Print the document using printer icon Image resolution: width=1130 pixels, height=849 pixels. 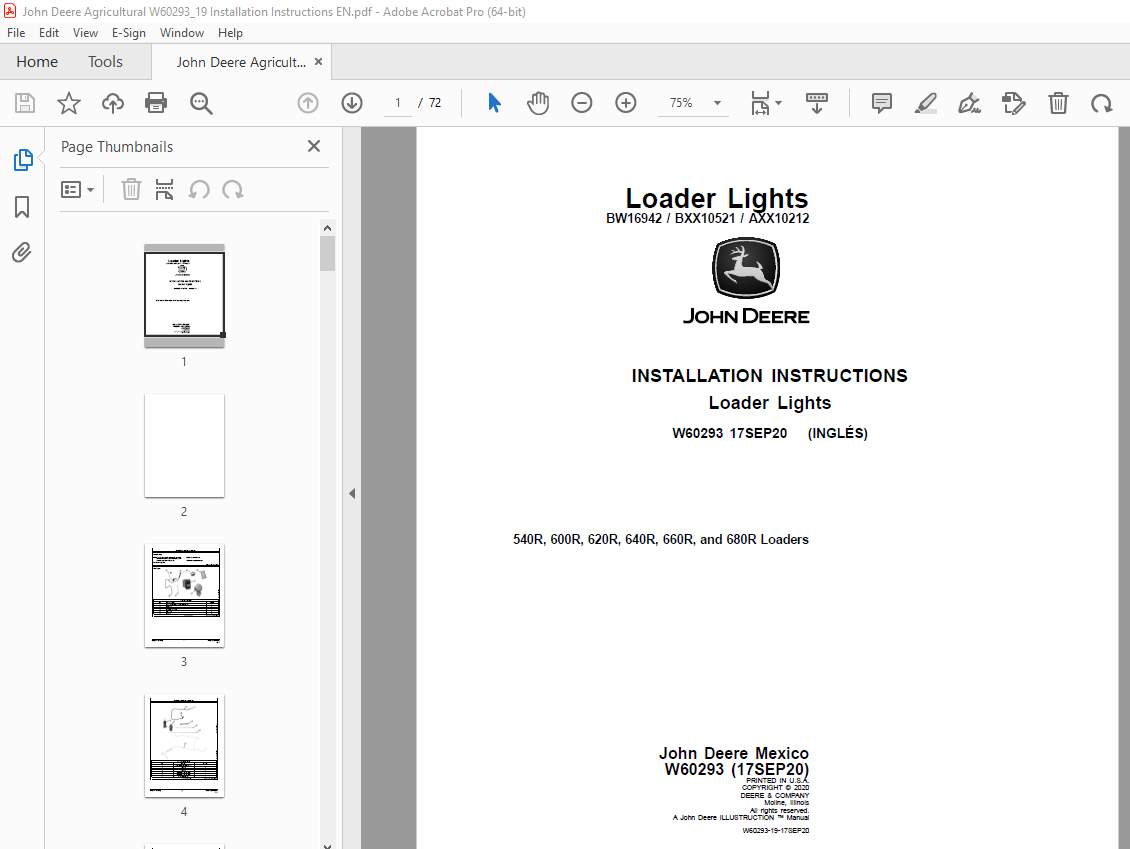pos(156,103)
